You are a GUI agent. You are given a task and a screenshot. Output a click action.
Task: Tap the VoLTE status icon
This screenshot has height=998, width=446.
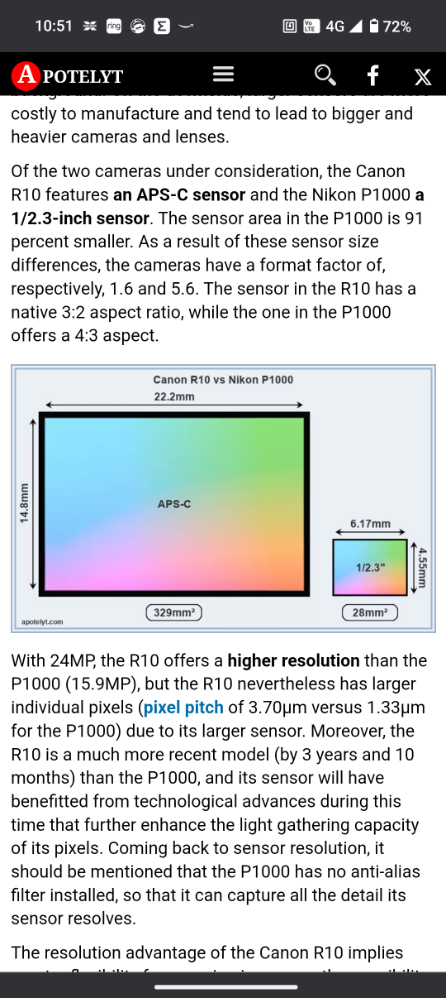pos(311,26)
